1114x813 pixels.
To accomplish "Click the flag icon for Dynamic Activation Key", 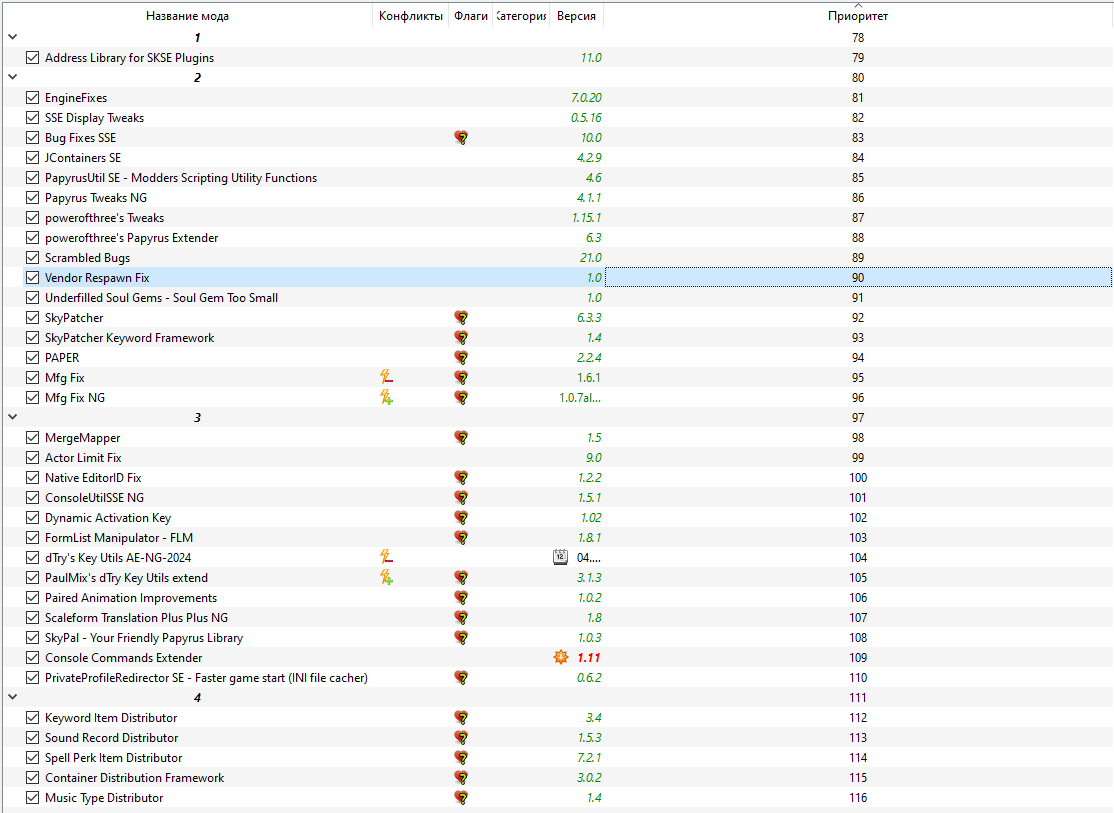I will click(461, 517).
